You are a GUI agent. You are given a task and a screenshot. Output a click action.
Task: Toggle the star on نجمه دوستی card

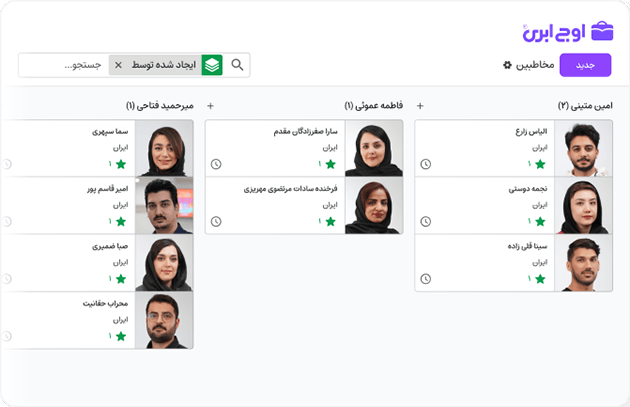[x=541, y=221]
